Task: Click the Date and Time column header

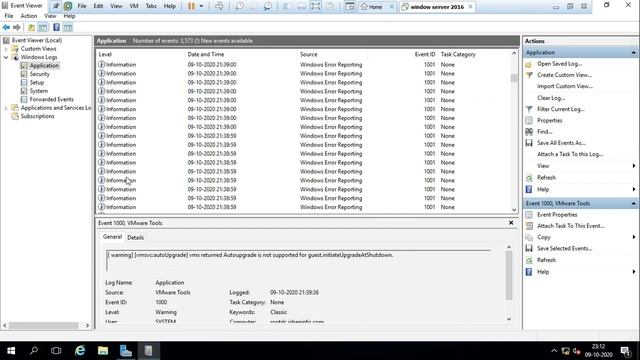Action: coord(206,54)
